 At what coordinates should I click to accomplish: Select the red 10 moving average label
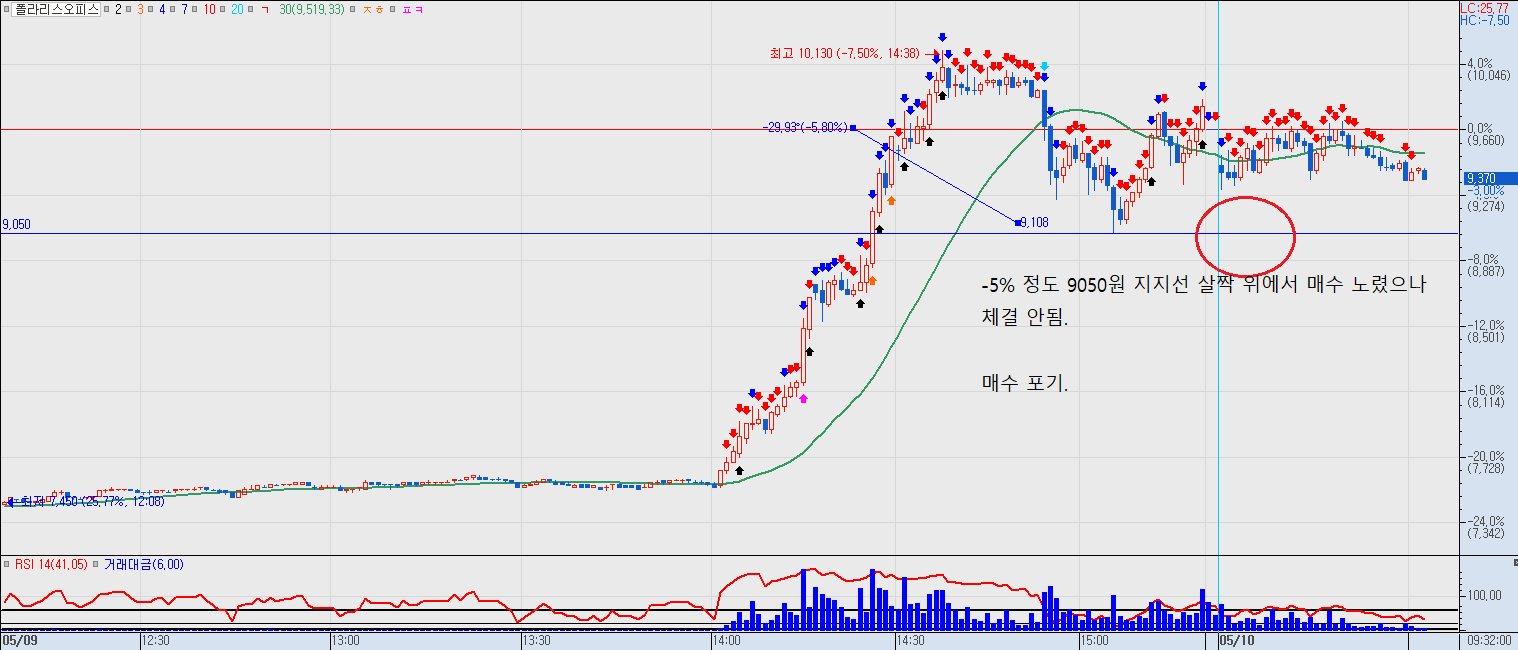(x=209, y=9)
